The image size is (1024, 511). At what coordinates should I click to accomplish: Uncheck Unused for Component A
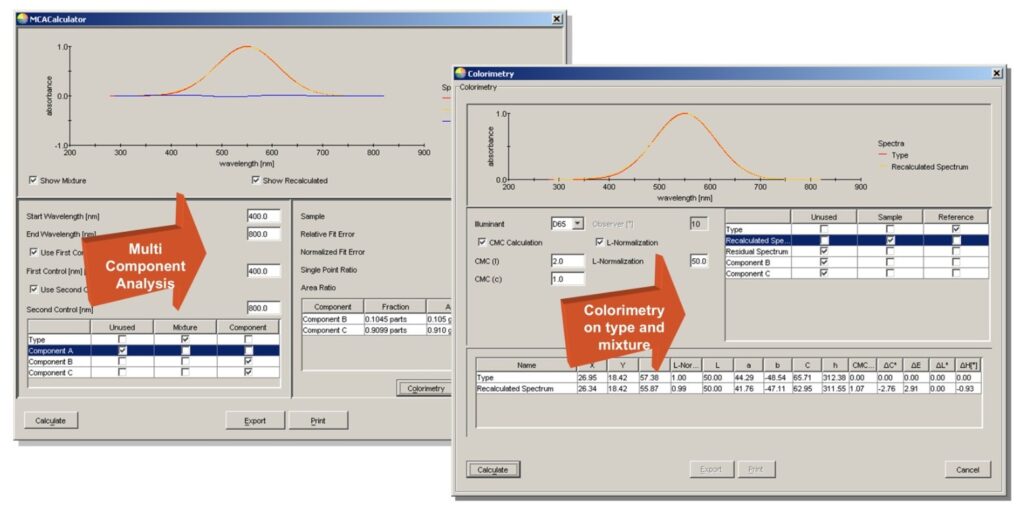point(122,351)
